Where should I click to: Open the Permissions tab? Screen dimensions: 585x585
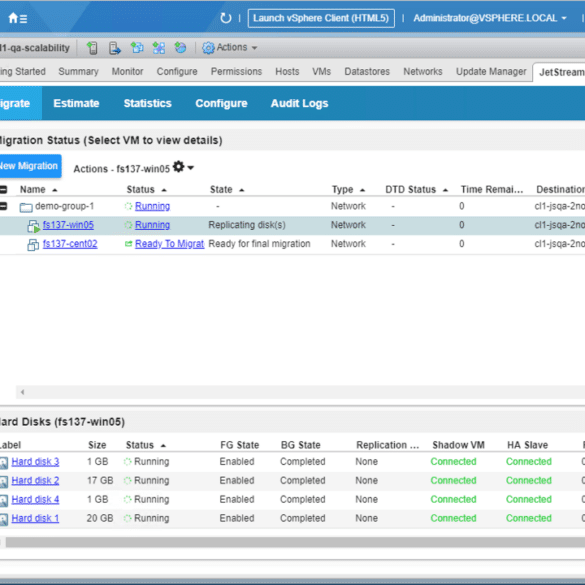(x=236, y=71)
